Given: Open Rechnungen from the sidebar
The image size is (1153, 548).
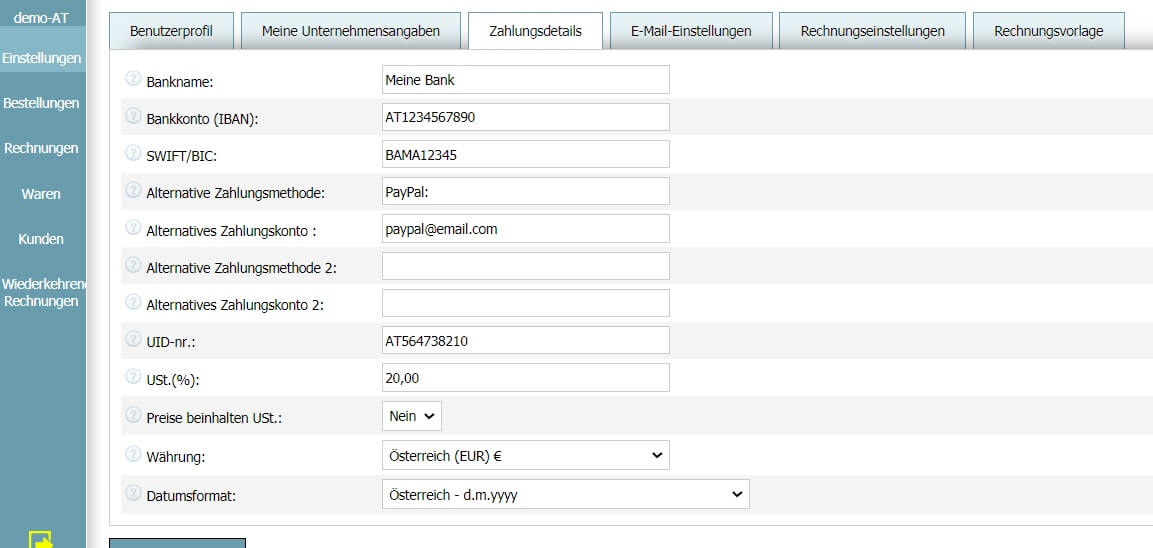Looking at the screenshot, I should (42, 148).
